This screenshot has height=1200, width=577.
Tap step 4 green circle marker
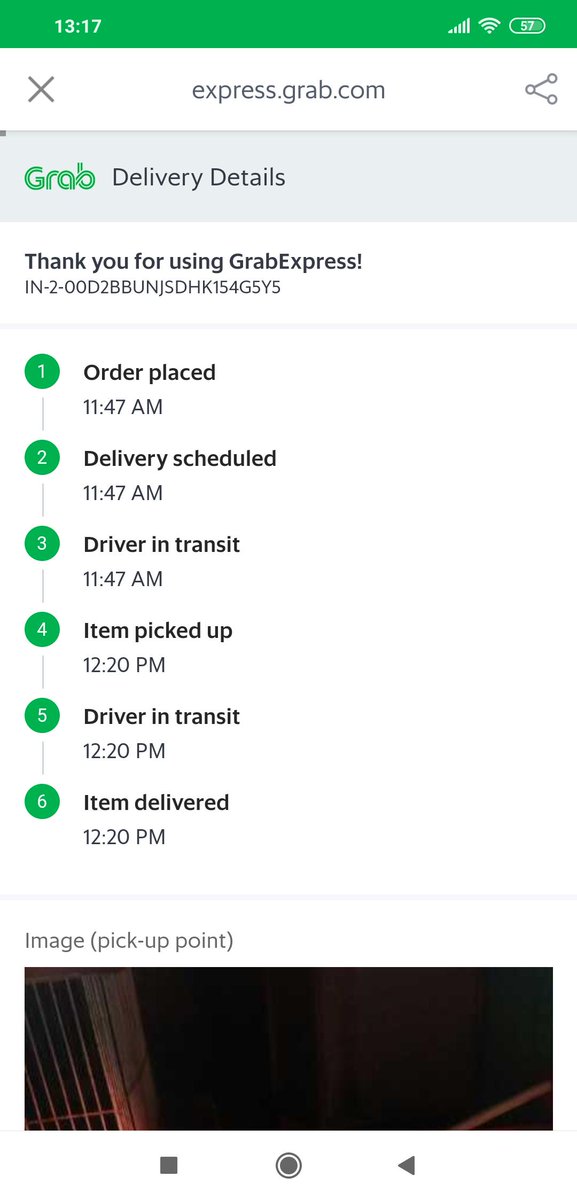(x=42, y=631)
